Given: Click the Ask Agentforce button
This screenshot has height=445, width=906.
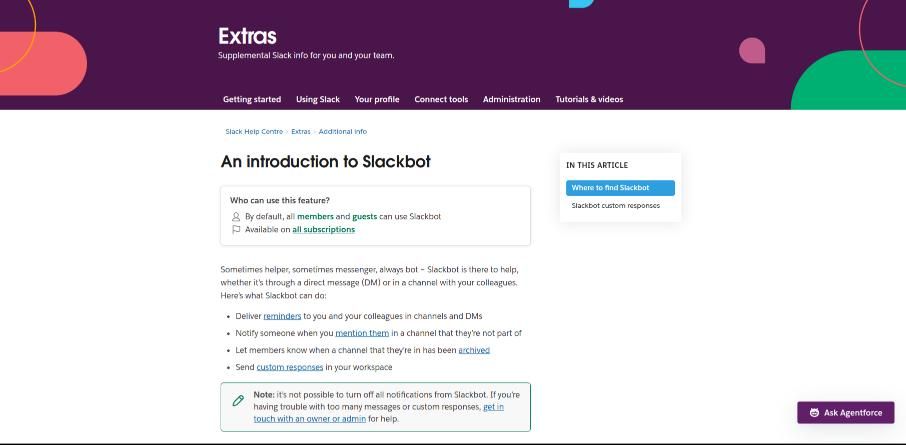Looking at the screenshot, I should pyautogui.click(x=846, y=412).
